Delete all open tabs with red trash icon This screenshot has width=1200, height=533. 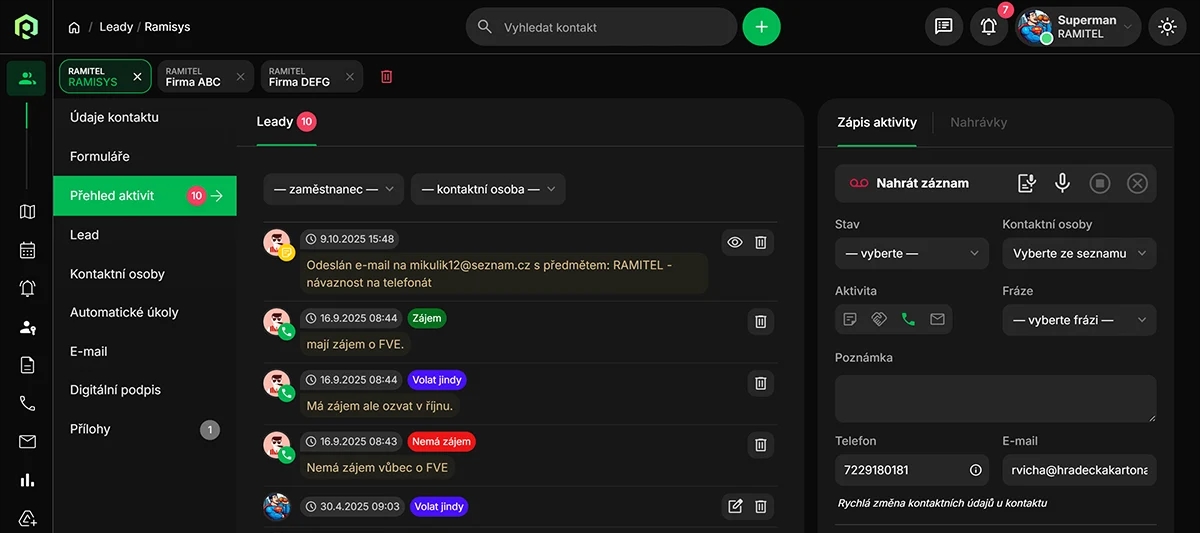point(387,77)
